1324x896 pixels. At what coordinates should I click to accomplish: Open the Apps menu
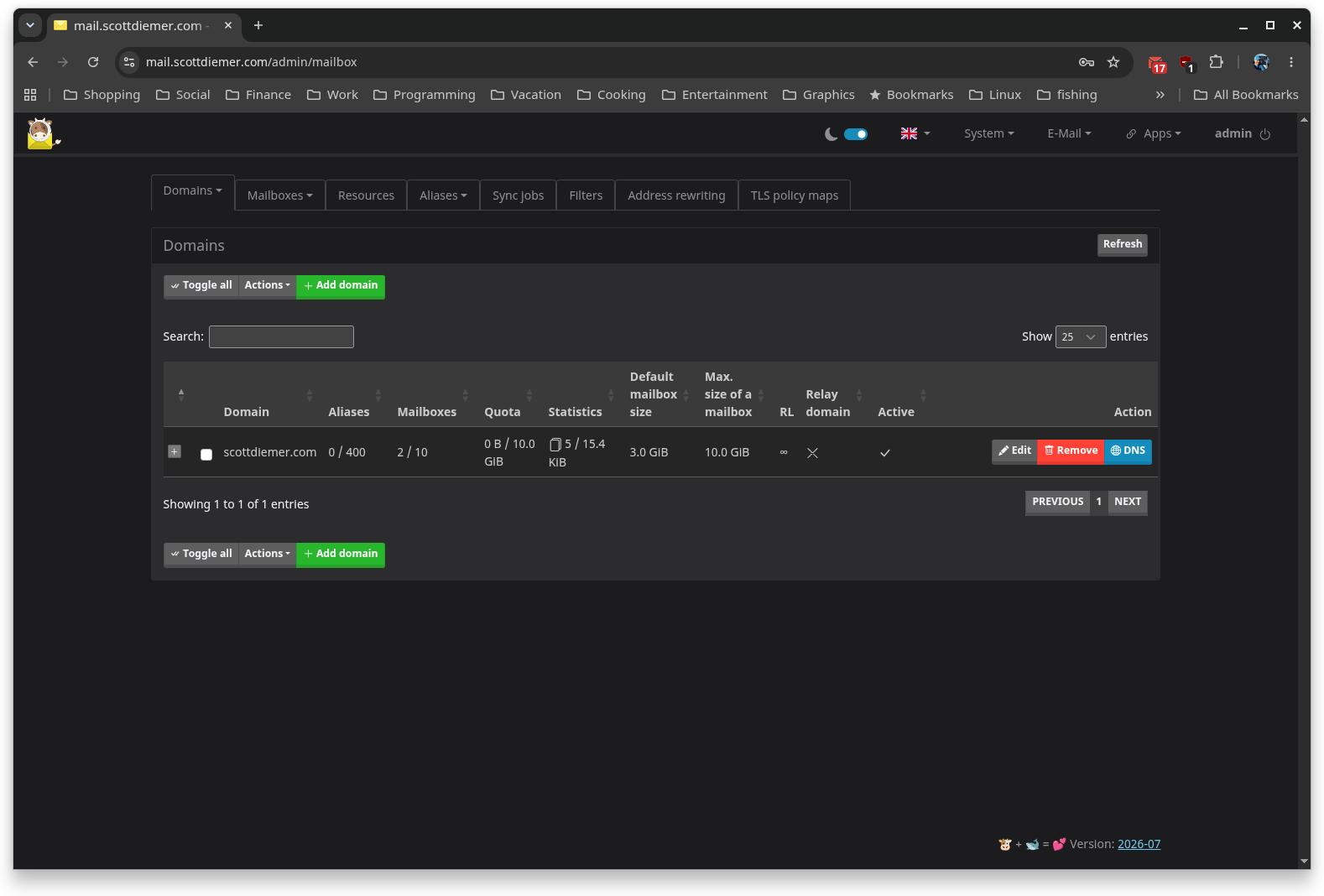coord(1154,133)
